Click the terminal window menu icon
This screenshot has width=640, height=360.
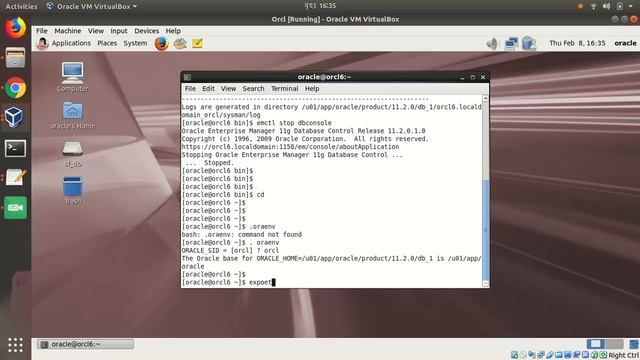(187, 77)
